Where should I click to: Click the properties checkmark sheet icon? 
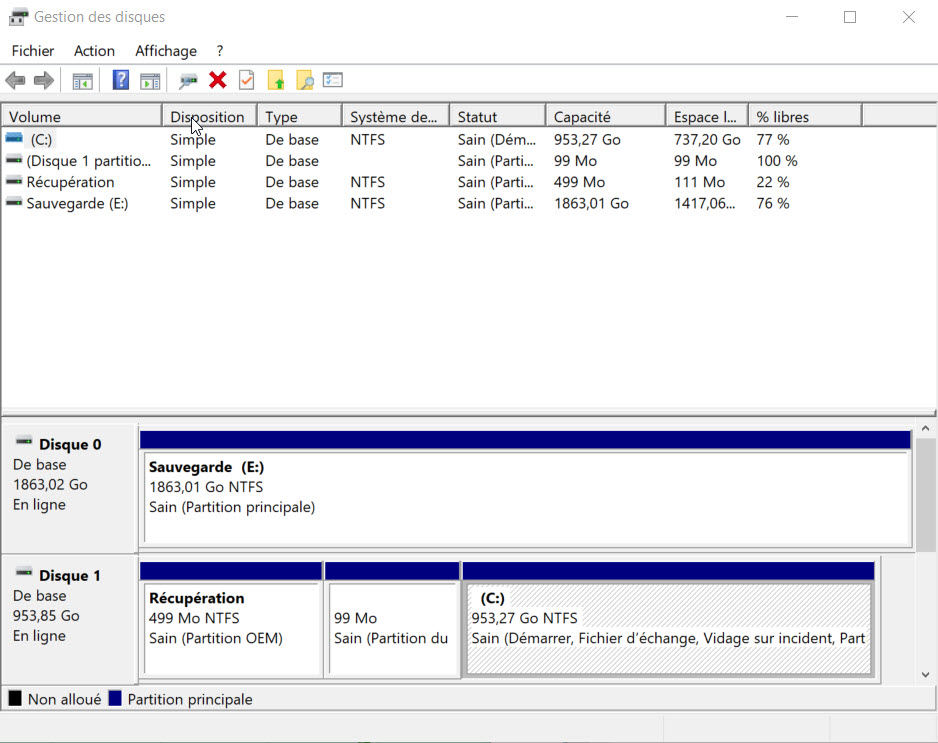point(246,81)
